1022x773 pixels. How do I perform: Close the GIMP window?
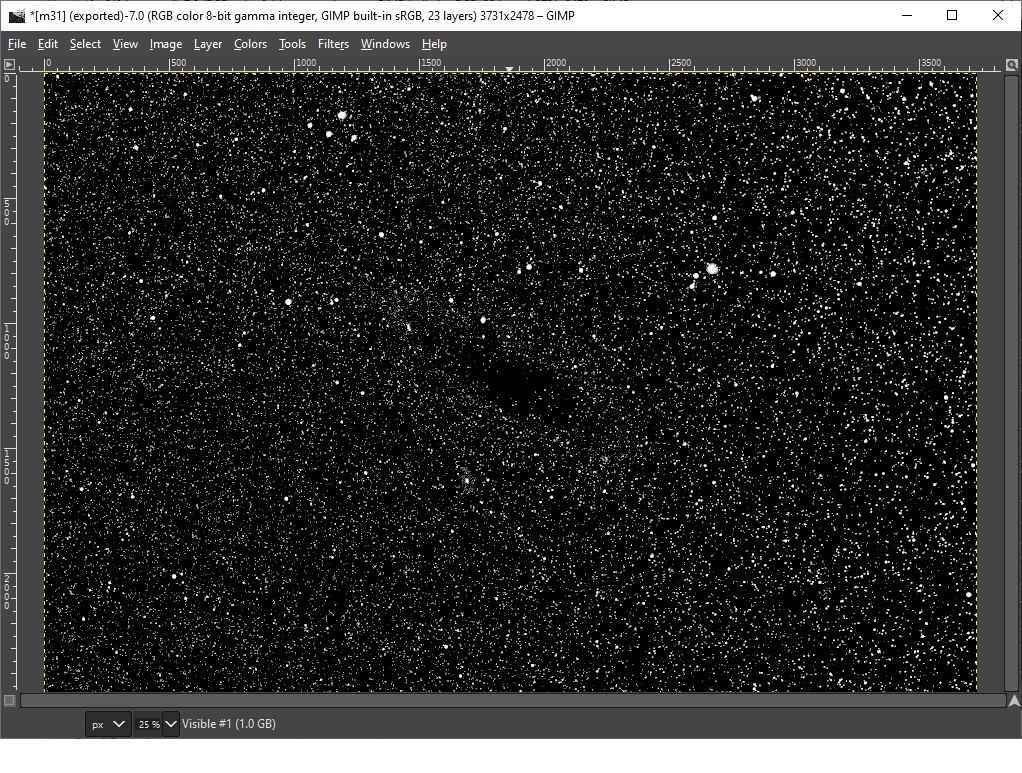tap(997, 16)
